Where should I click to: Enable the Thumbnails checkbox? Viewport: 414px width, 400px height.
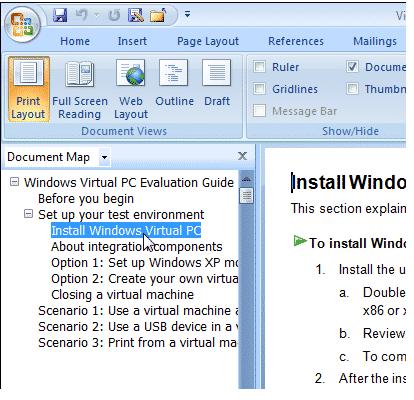click(352, 89)
